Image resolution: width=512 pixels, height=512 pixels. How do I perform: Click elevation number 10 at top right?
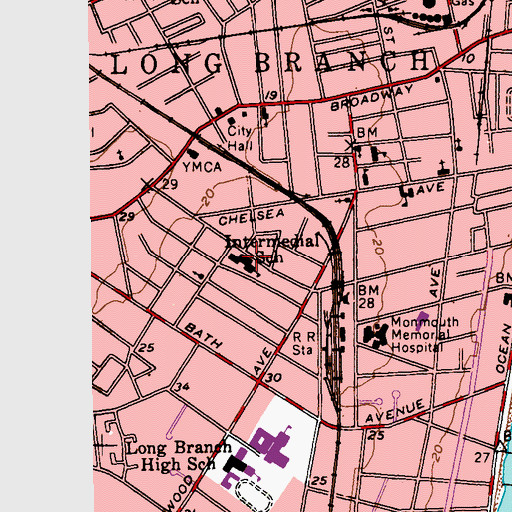tap(468, 59)
